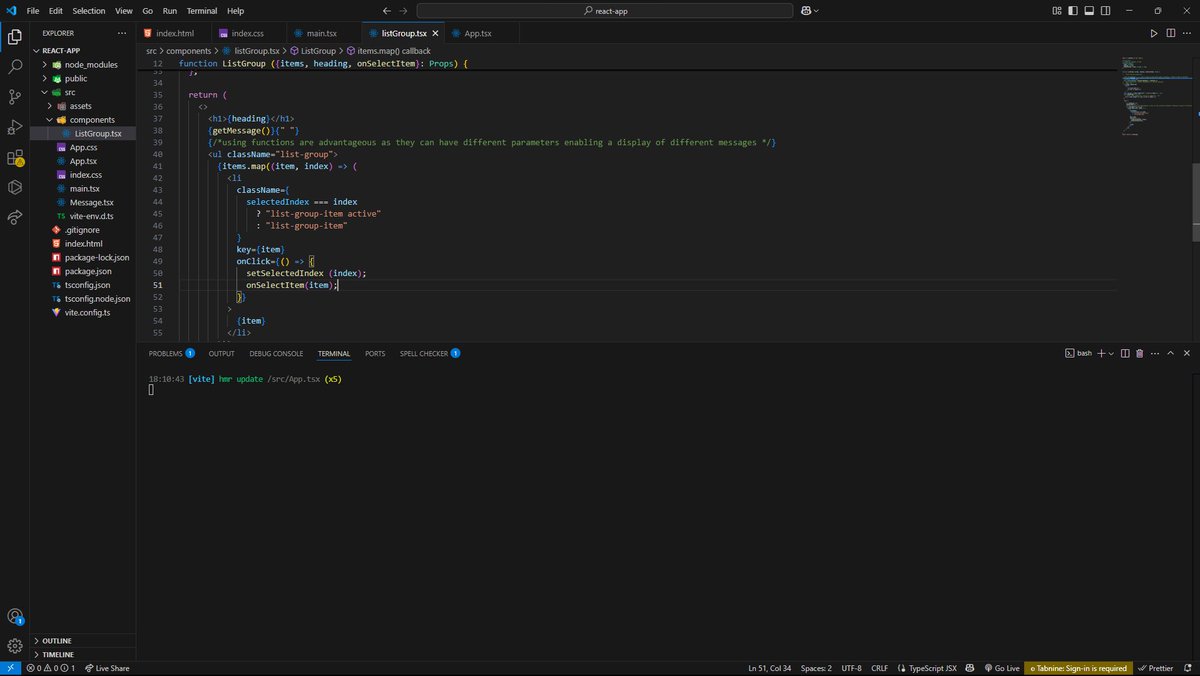This screenshot has height=676, width=1200.
Task: Close the listGroup.tsx editor tab
Action: (435, 33)
